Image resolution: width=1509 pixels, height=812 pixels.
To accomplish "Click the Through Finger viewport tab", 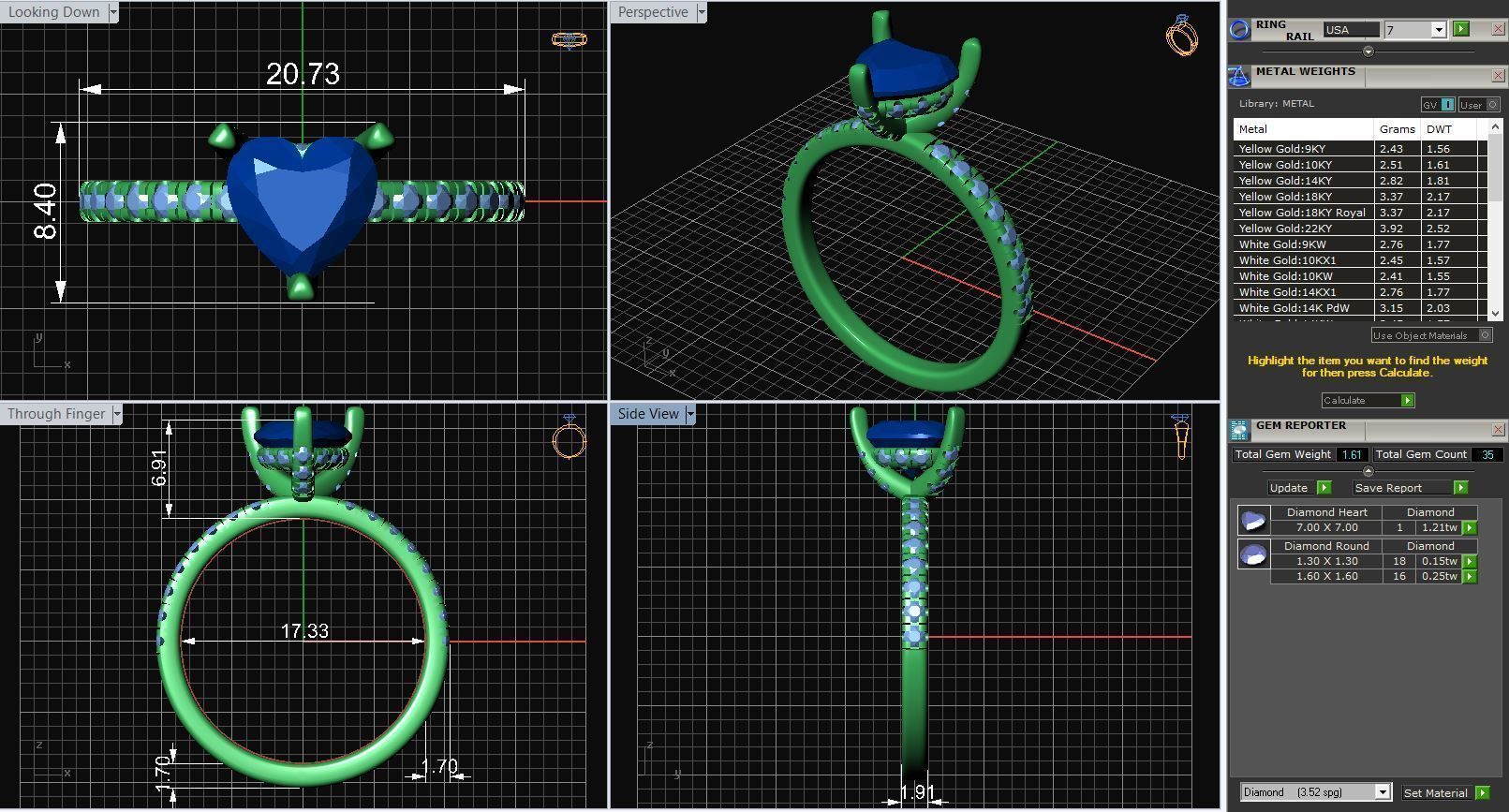I will click(56, 414).
